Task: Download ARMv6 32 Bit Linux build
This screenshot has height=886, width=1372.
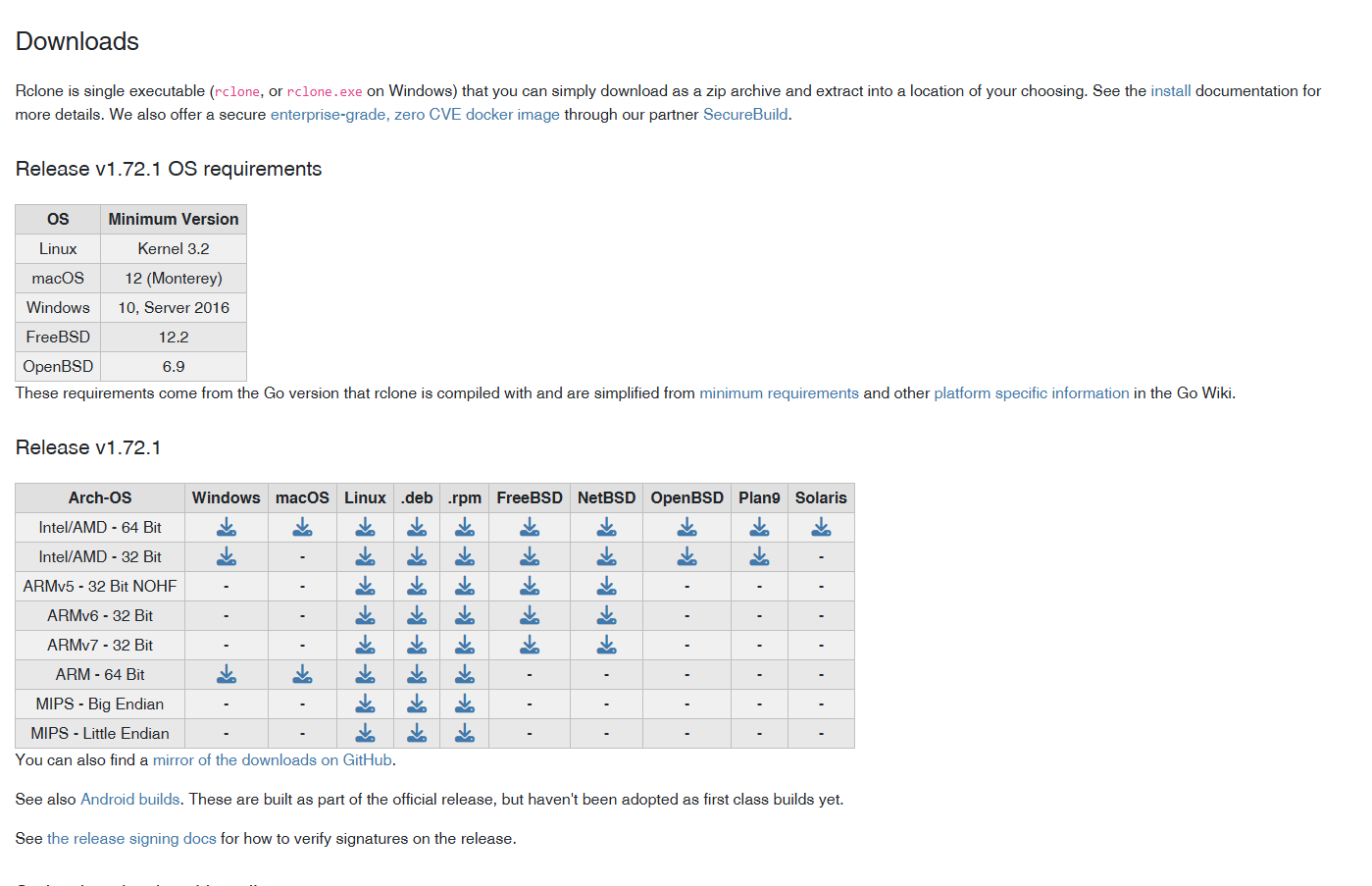Action: pyautogui.click(x=365, y=615)
